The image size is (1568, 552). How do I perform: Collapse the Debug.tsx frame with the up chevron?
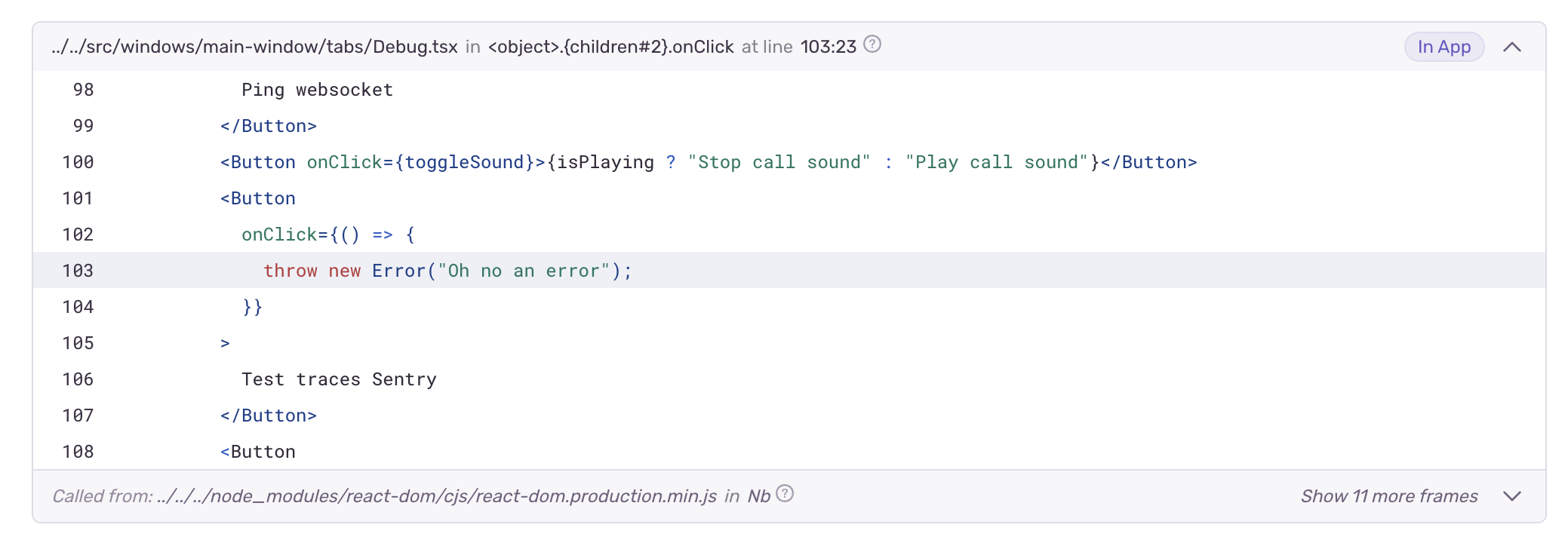(x=1511, y=47)
